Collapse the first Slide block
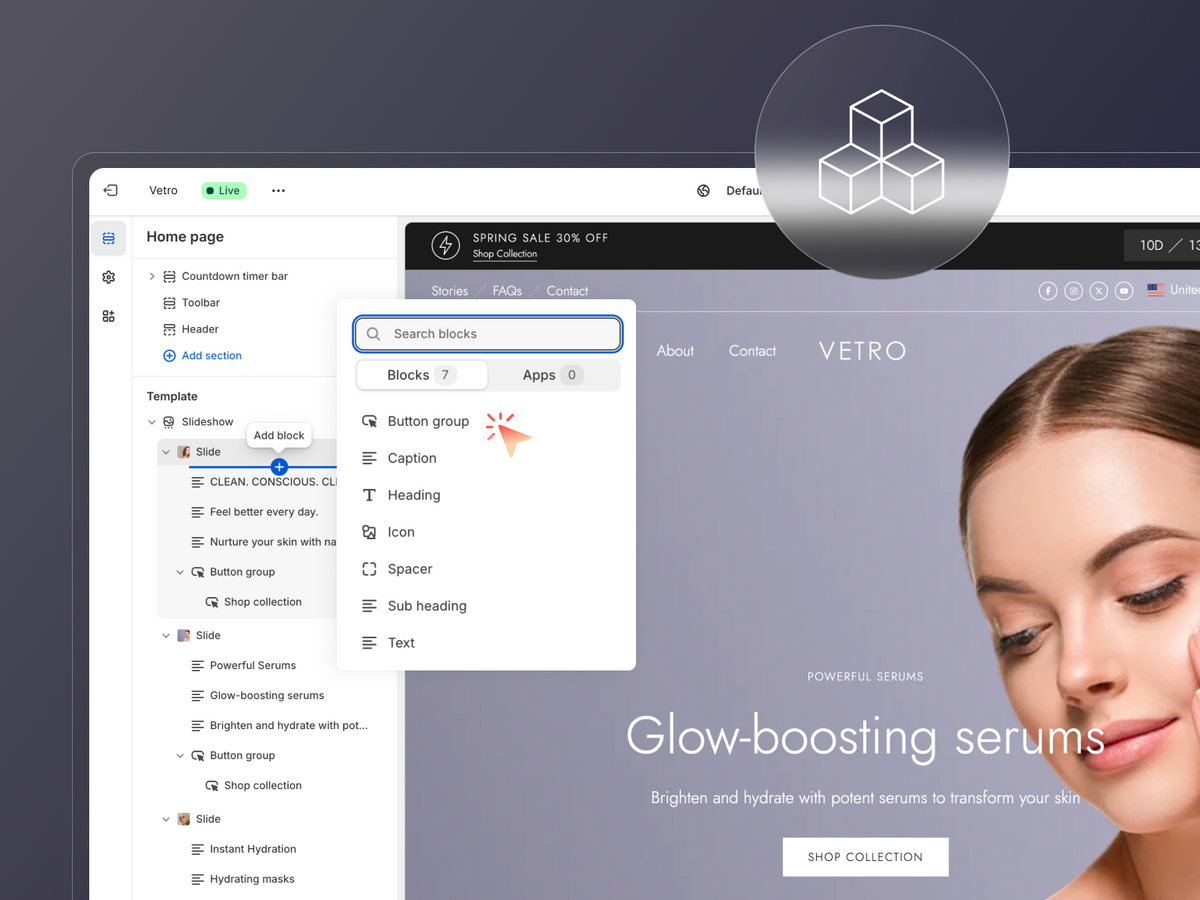Screen dimensions: 1200x900 pyautogui.click(x=166, y=452)
